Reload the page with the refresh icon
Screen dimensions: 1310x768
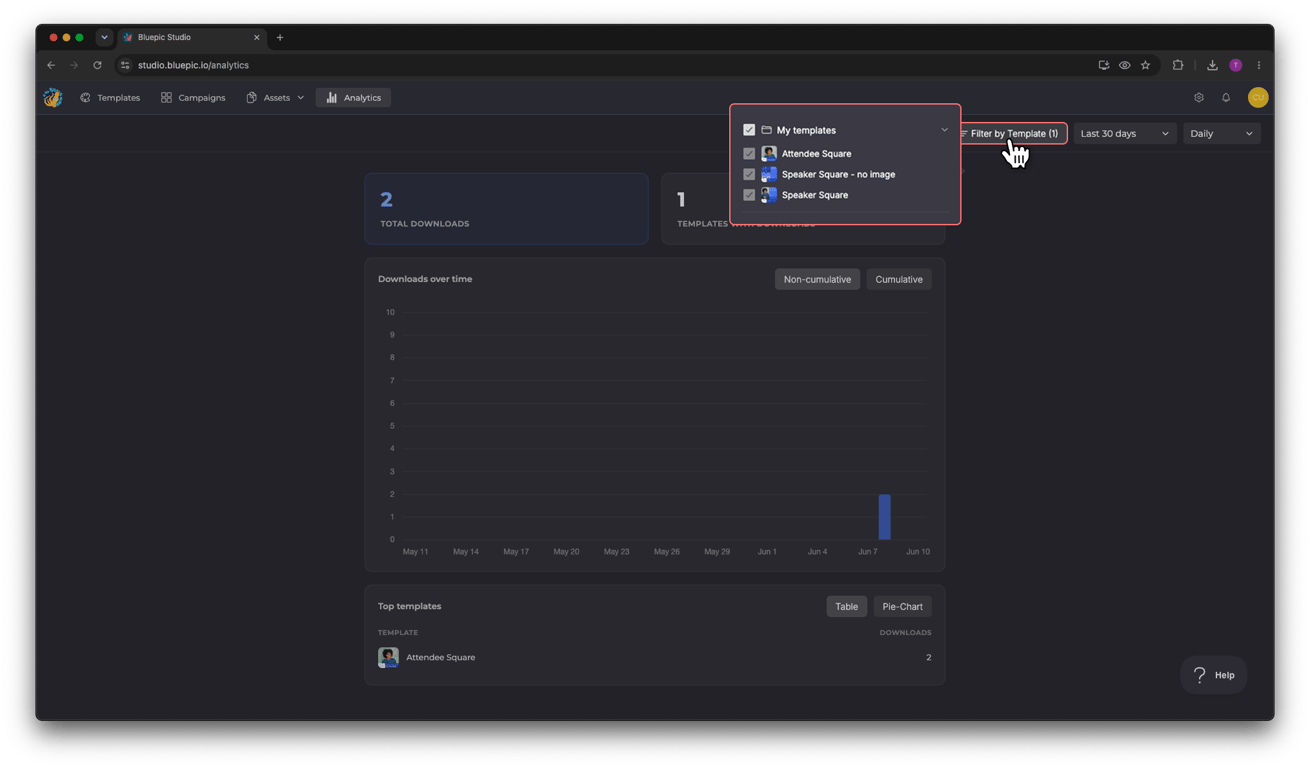click(97, 65)
